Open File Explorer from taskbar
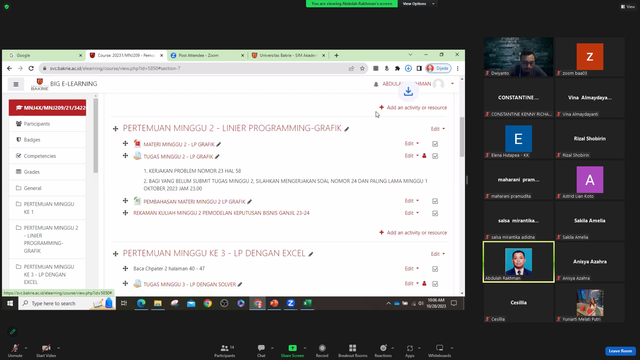Screen dimensions: 640x360 (x=158, y=303)
